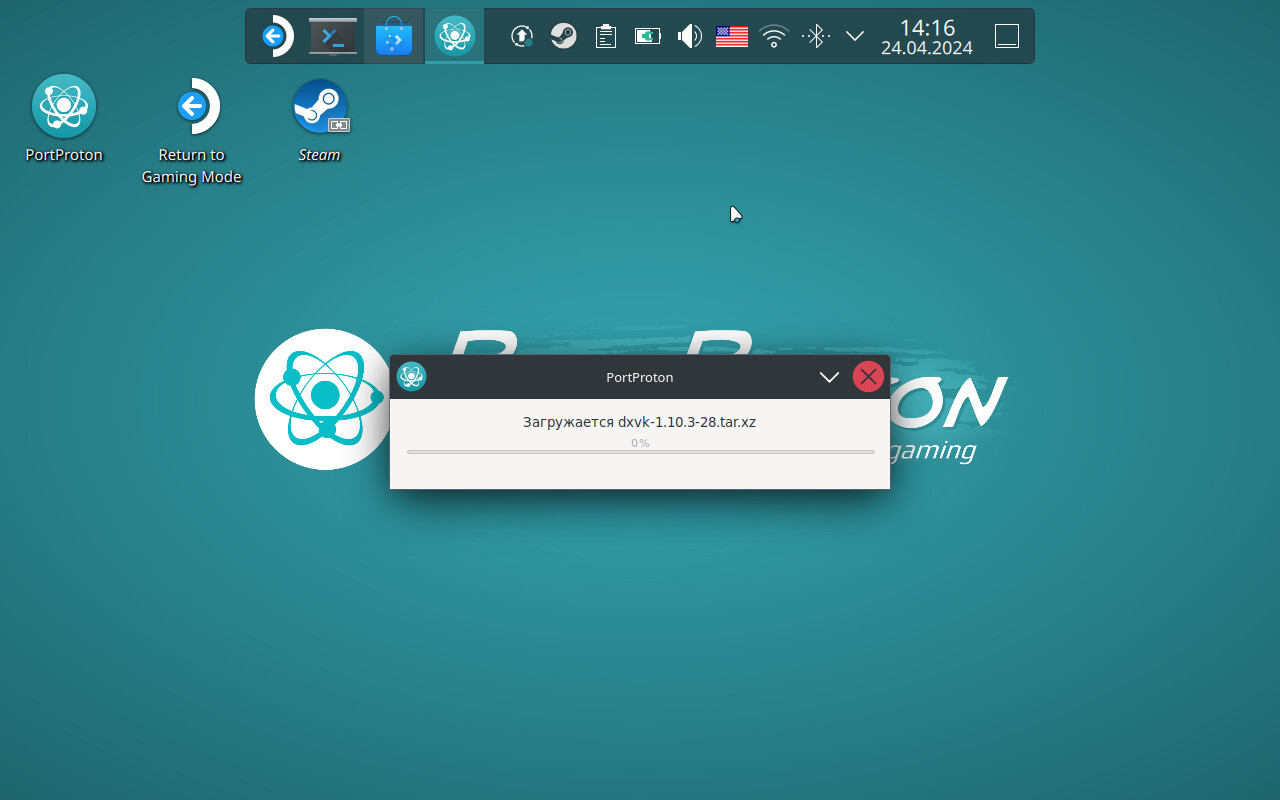
Task: Click the "0%" progress percentage label
Action: coord(640,442)
